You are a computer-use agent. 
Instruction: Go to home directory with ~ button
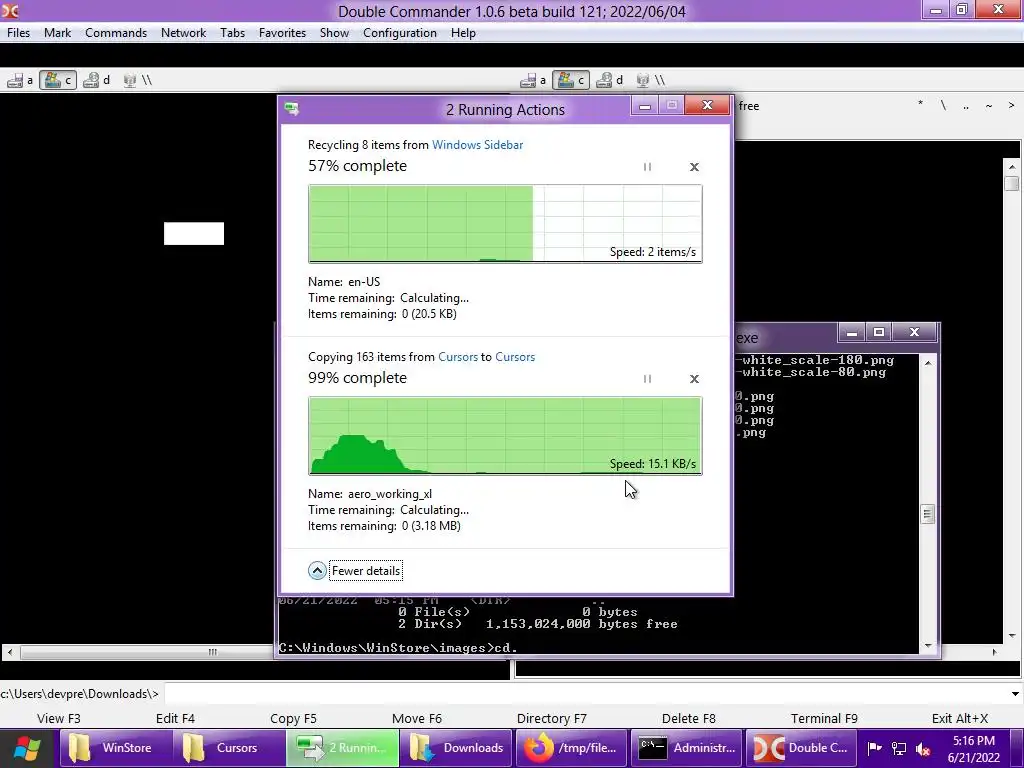tap(989, 105)
